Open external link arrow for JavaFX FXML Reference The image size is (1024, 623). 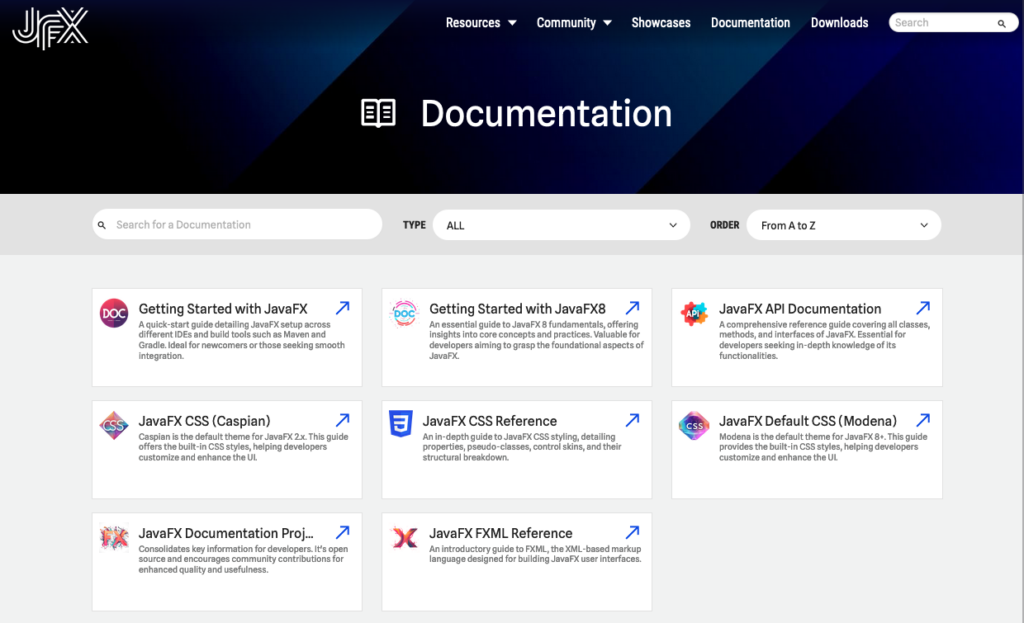(632, 532)
